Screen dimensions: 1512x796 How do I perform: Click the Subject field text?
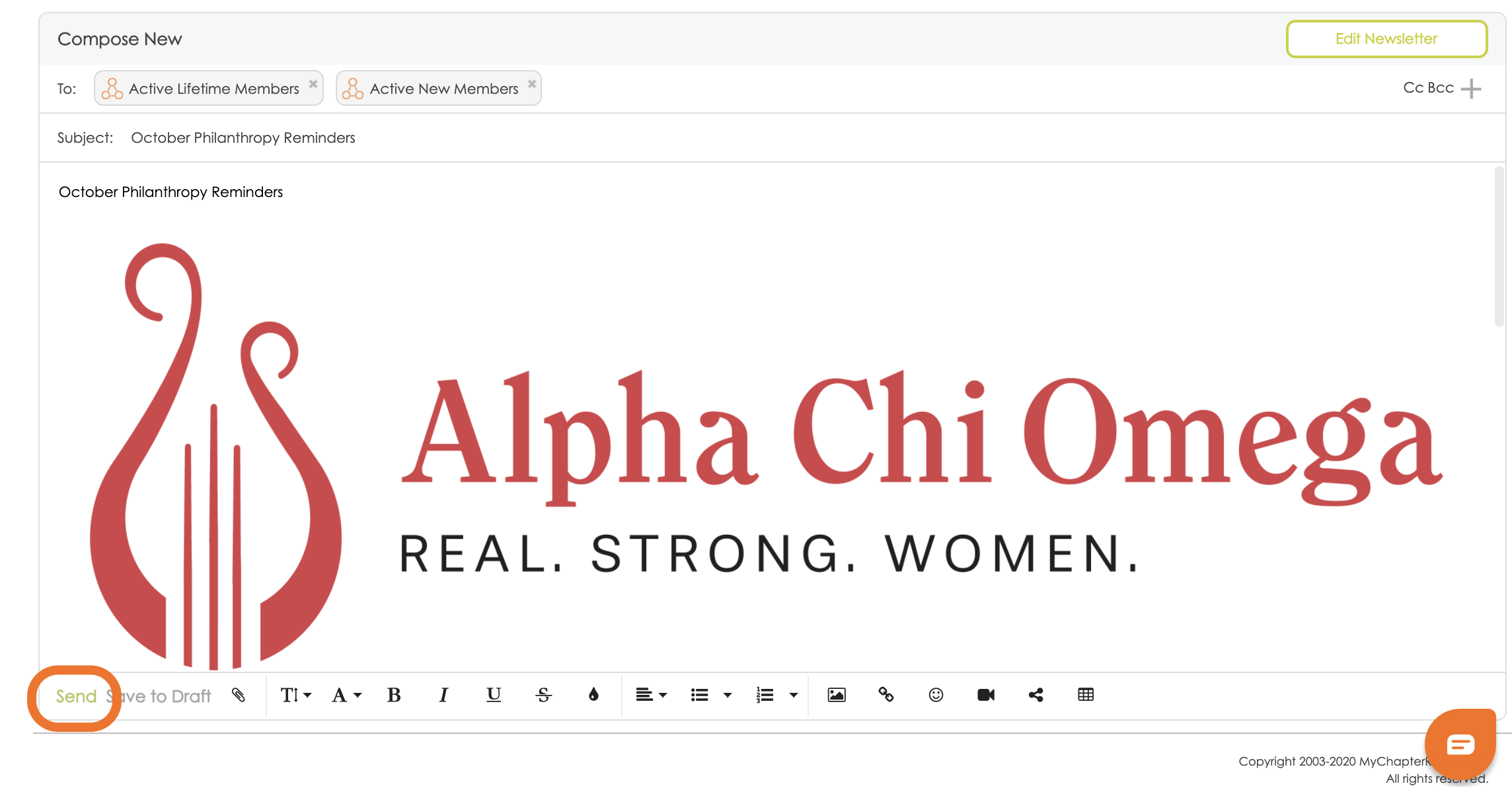point(243,138)
